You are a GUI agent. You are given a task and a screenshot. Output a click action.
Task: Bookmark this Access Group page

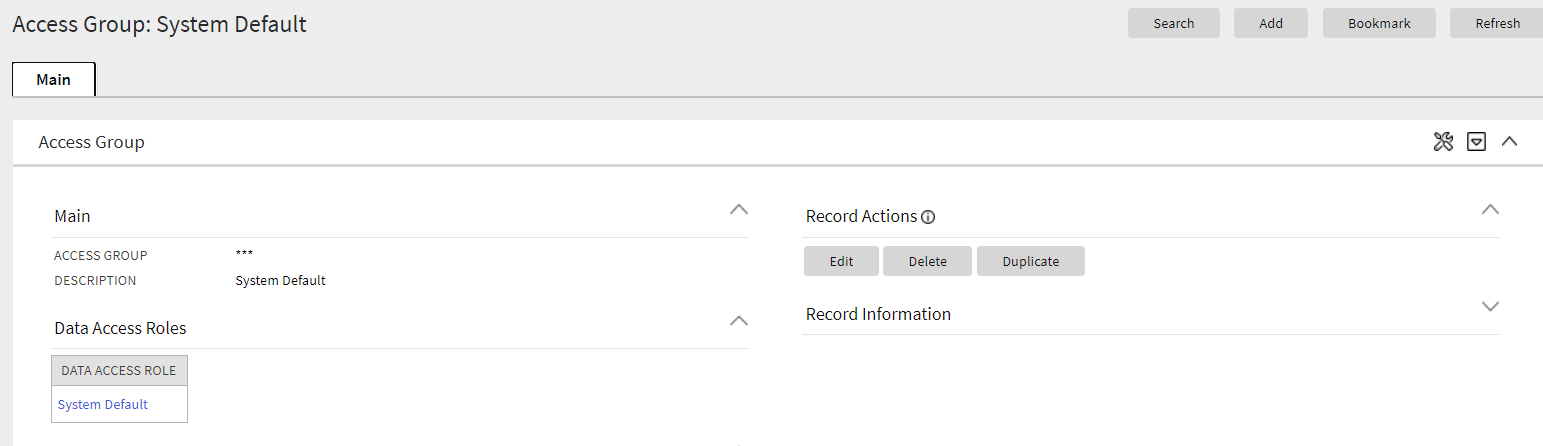tap(1379, 23)
